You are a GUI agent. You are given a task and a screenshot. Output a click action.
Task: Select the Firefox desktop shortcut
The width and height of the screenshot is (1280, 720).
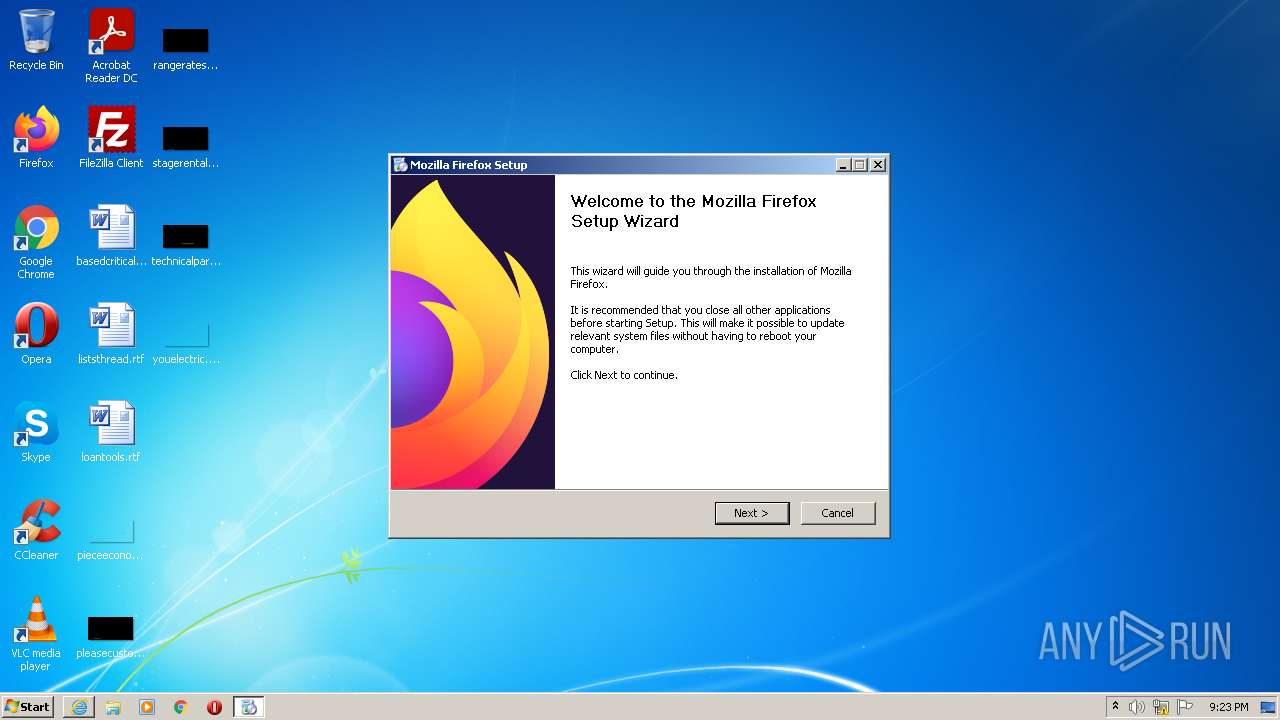click(x=36, y=138)
